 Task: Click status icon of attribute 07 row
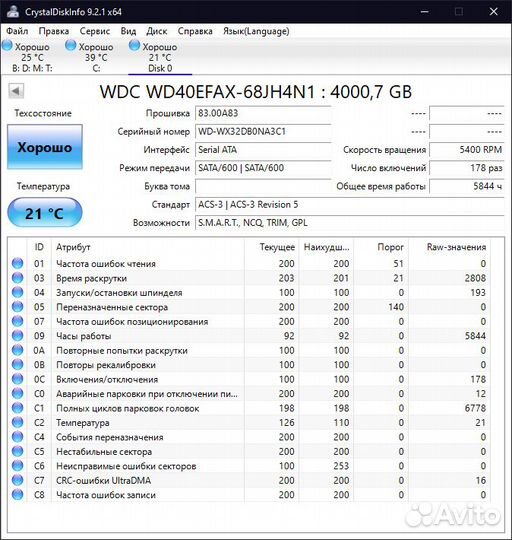tap(18, 321)
